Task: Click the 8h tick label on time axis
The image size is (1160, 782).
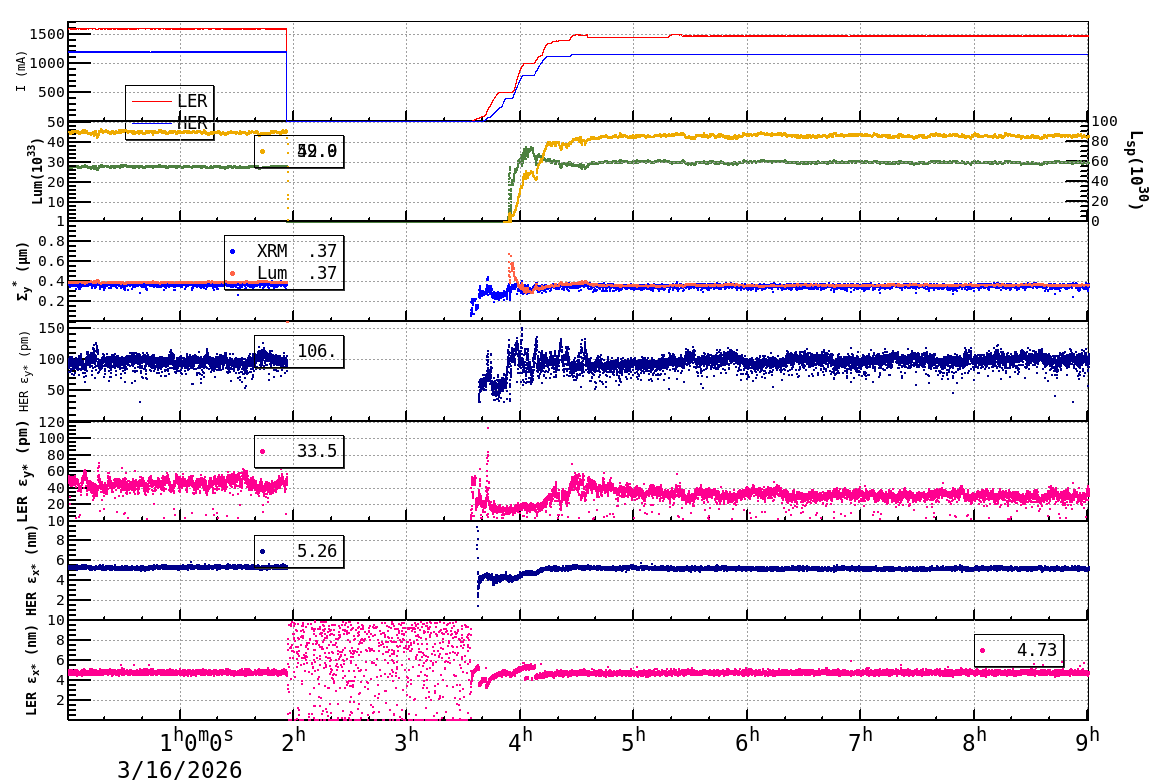Action: (x=974, y=741)
